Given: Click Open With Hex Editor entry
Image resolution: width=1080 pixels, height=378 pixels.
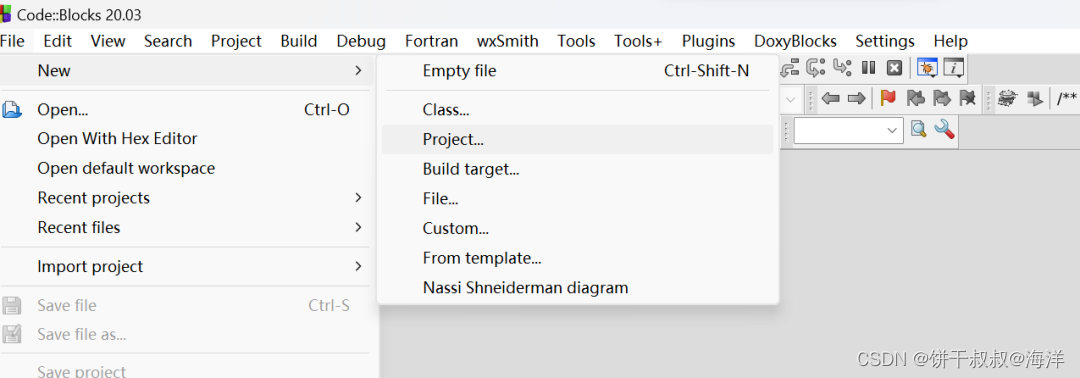Looking at the screenshot, I should (x=117, y=138).
